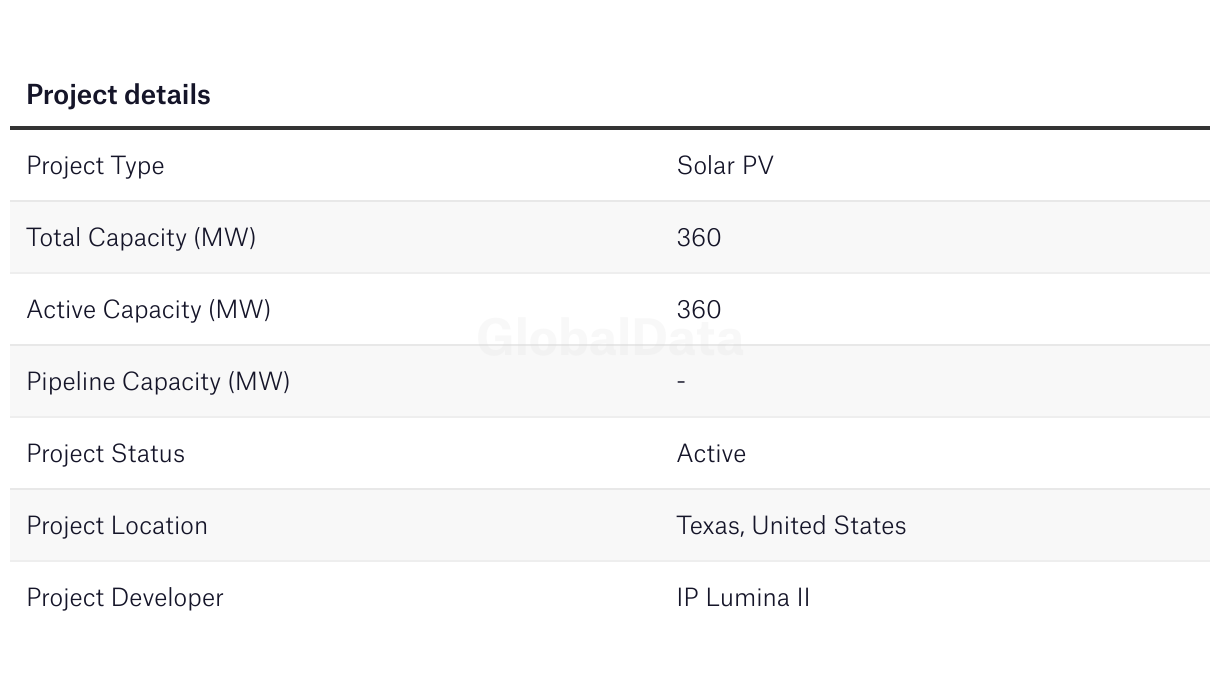This screenshot has height=674, width=1220.
Task: Select the Active Capacity value 360
Action: [x=699, y=309]
